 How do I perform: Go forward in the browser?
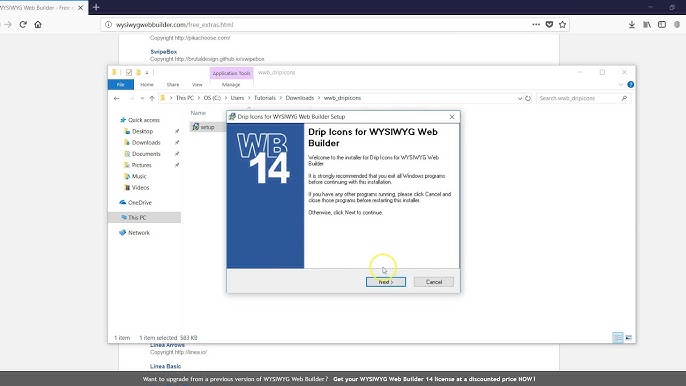point(8,25)
